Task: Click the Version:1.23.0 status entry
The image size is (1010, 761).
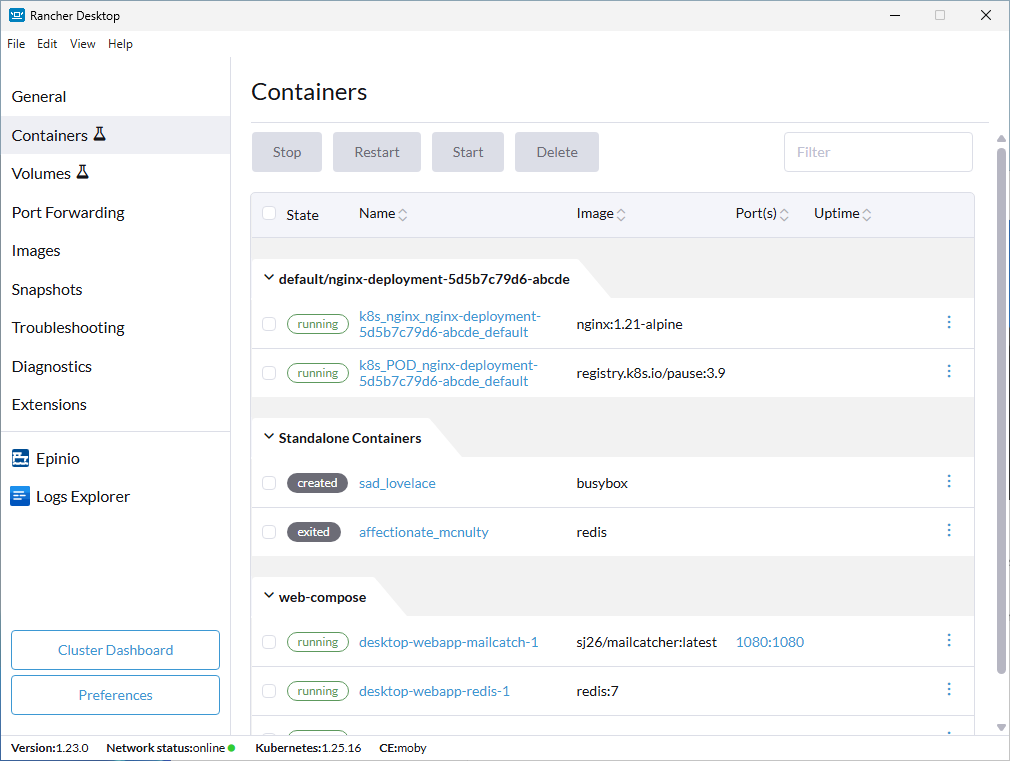Action: [50, 748]
